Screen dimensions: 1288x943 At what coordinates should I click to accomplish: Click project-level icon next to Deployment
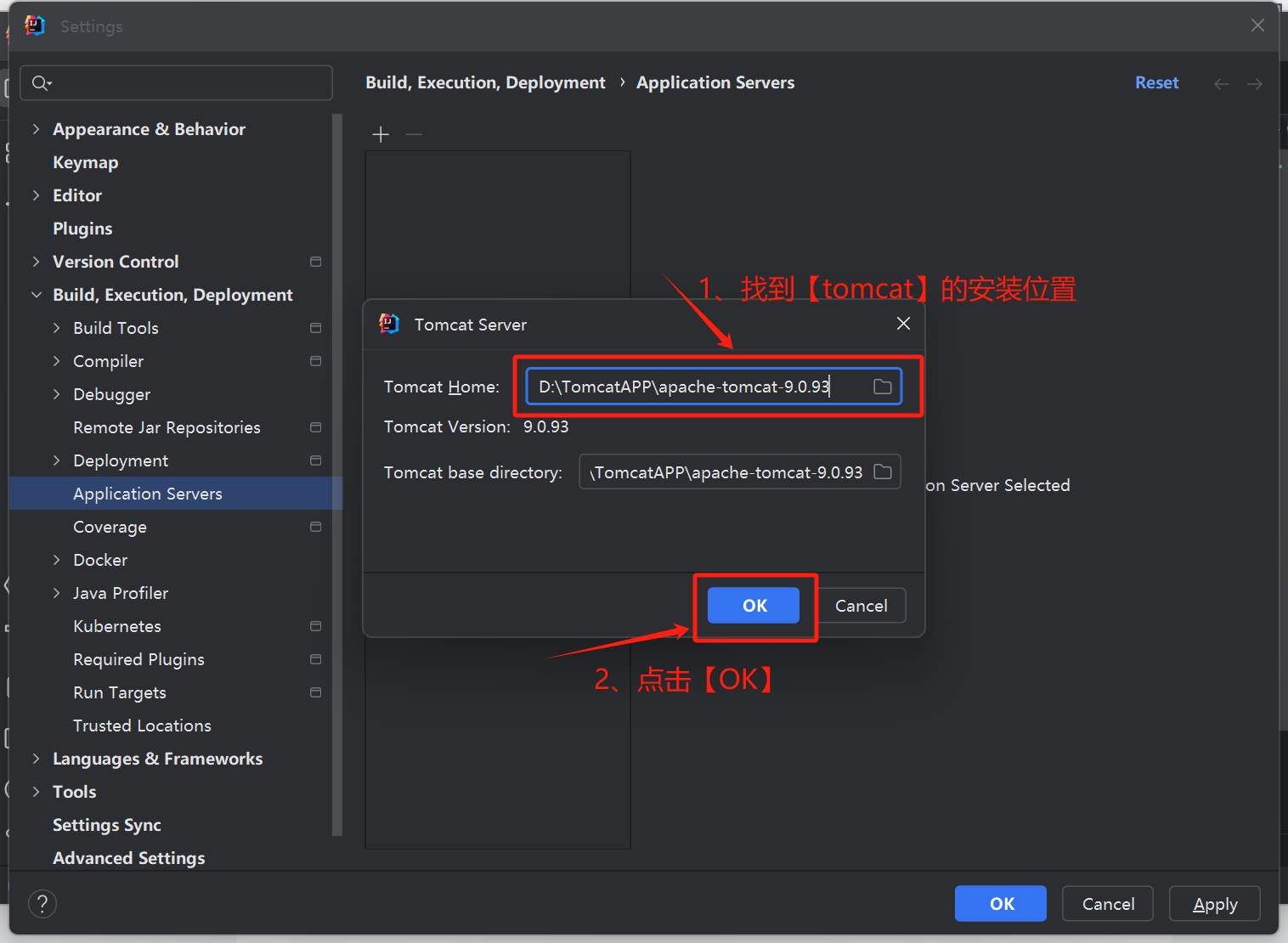click(316, 460)
